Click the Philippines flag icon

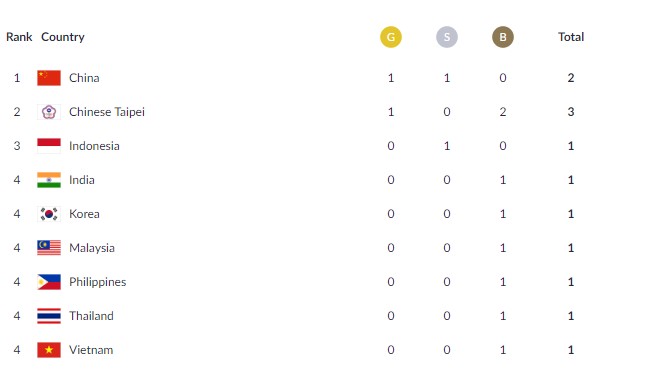(x=49, y=282)
